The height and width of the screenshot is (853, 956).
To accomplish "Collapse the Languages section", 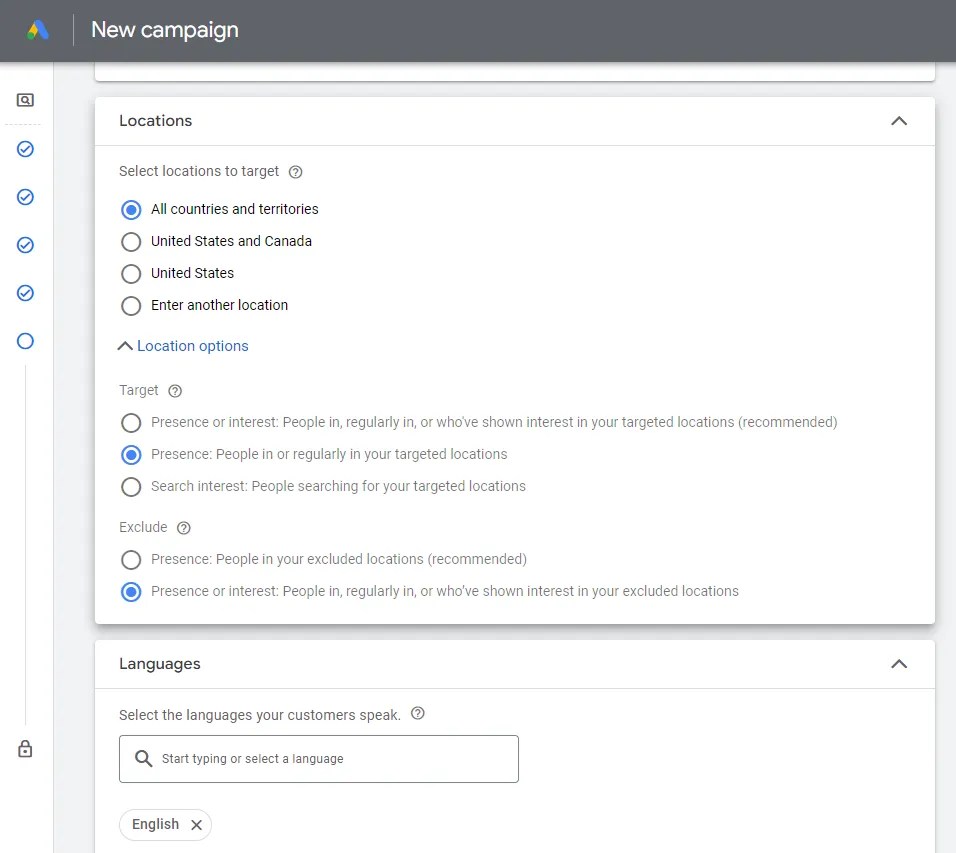I will click(898, 664).
